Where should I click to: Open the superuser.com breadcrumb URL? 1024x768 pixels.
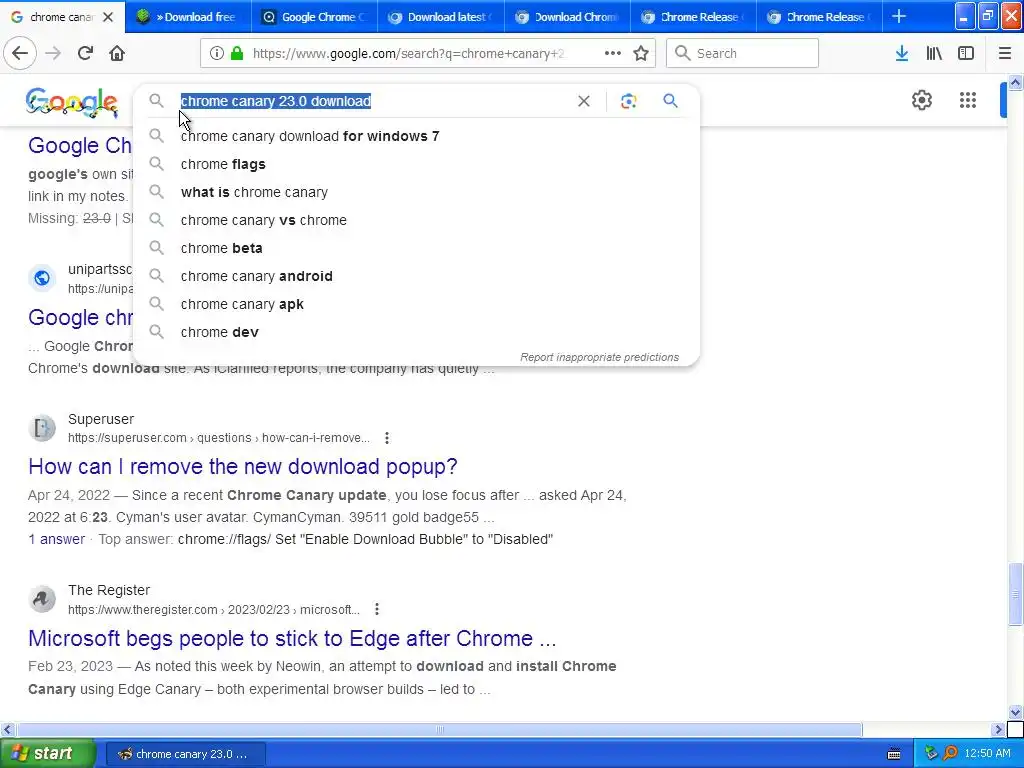coord(219,438)
